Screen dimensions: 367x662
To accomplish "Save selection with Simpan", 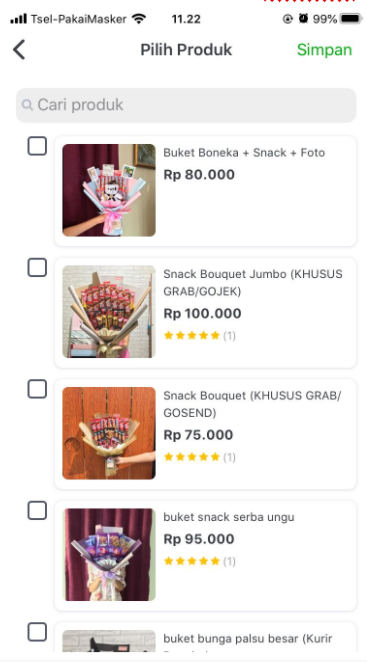I will point(324,50).
